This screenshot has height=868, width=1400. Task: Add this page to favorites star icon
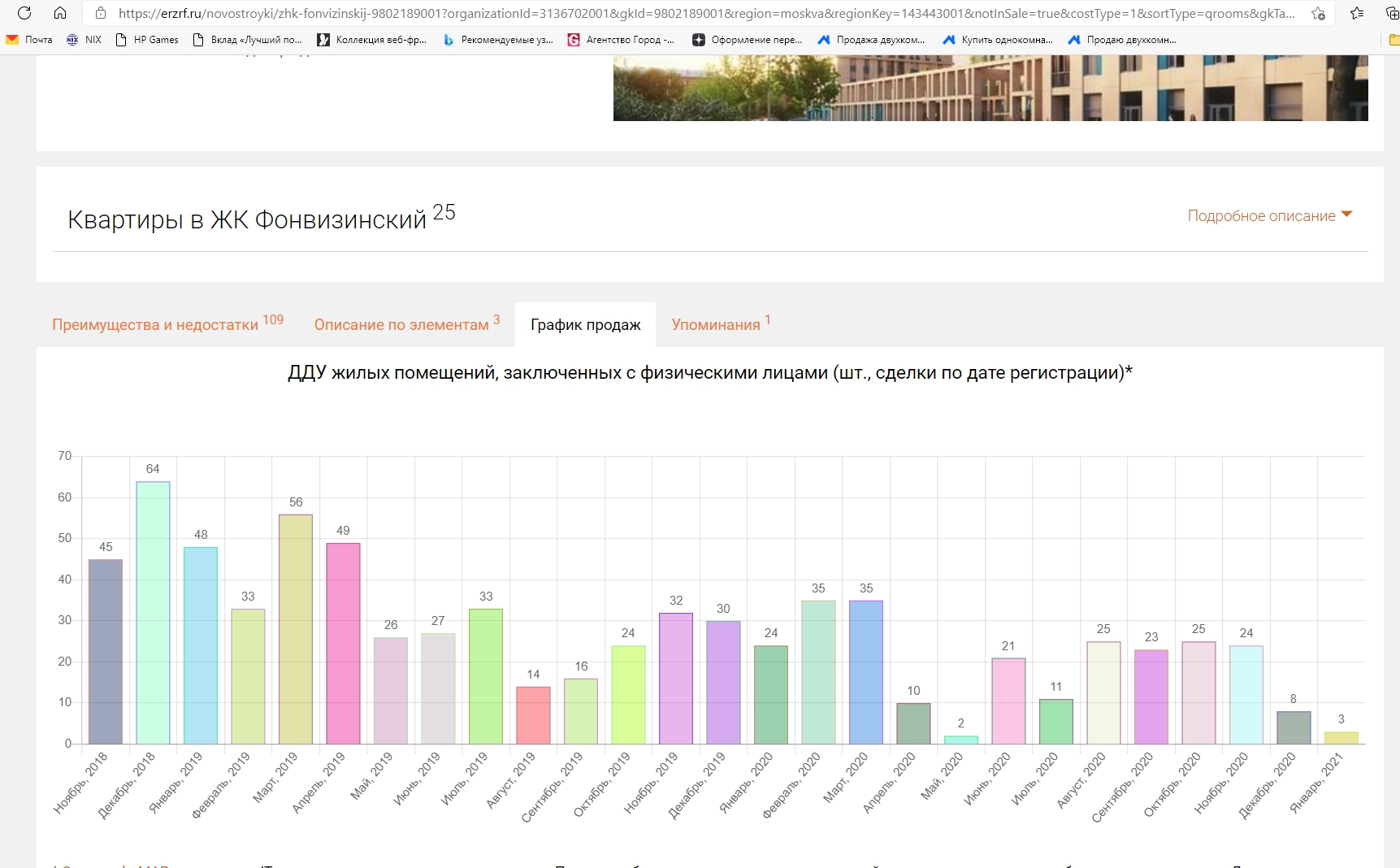pos(1318,13)
